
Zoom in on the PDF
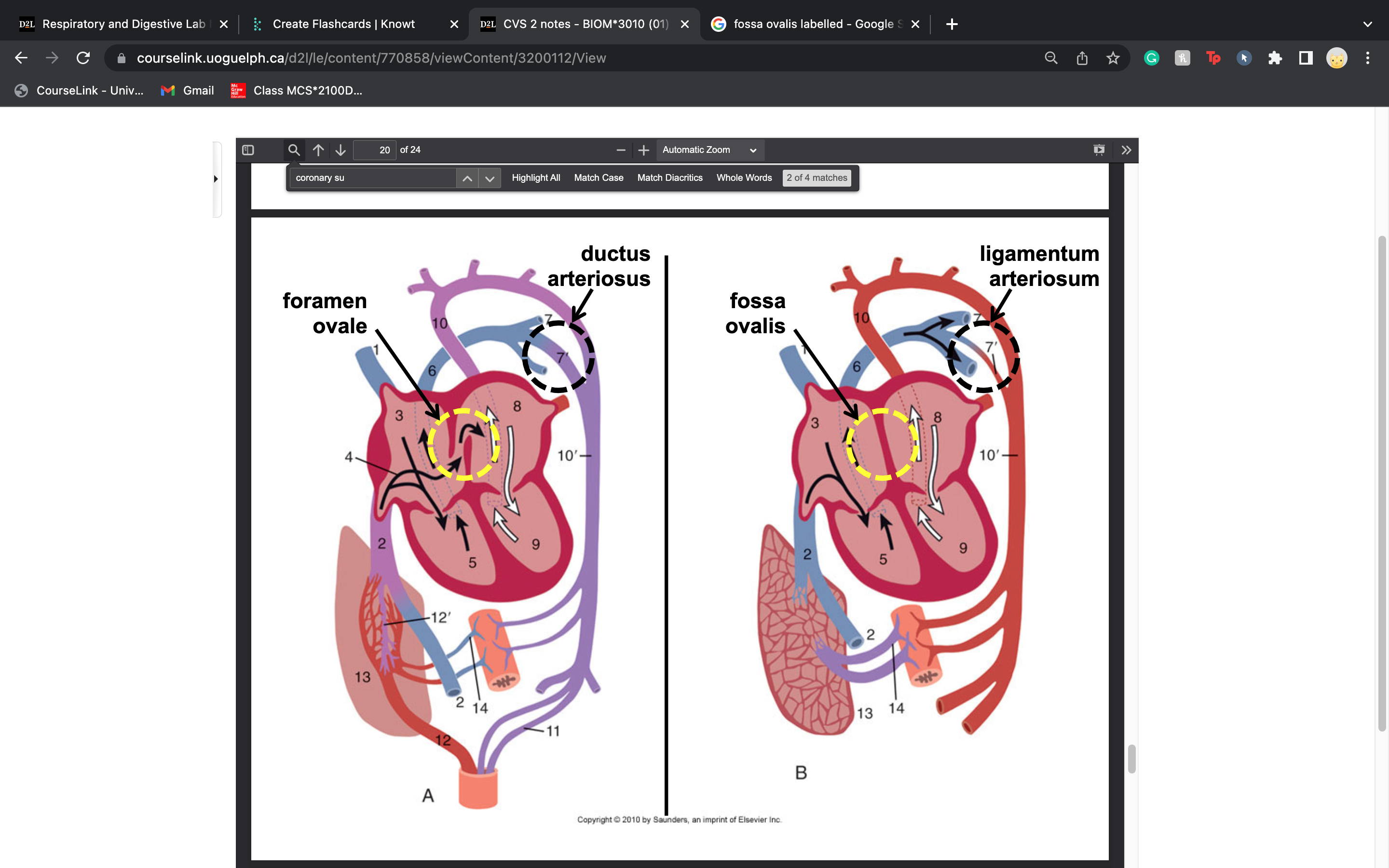click(x=643, y=150)
